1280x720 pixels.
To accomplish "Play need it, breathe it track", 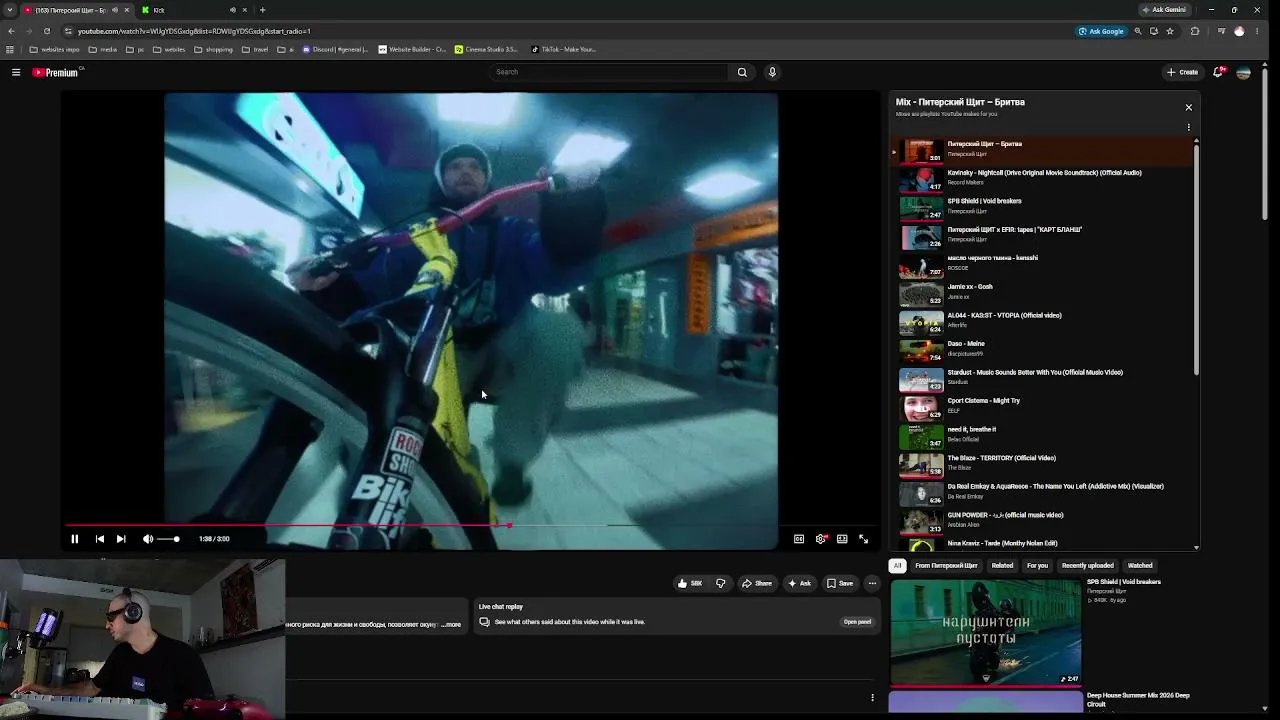I will 1044,437.
